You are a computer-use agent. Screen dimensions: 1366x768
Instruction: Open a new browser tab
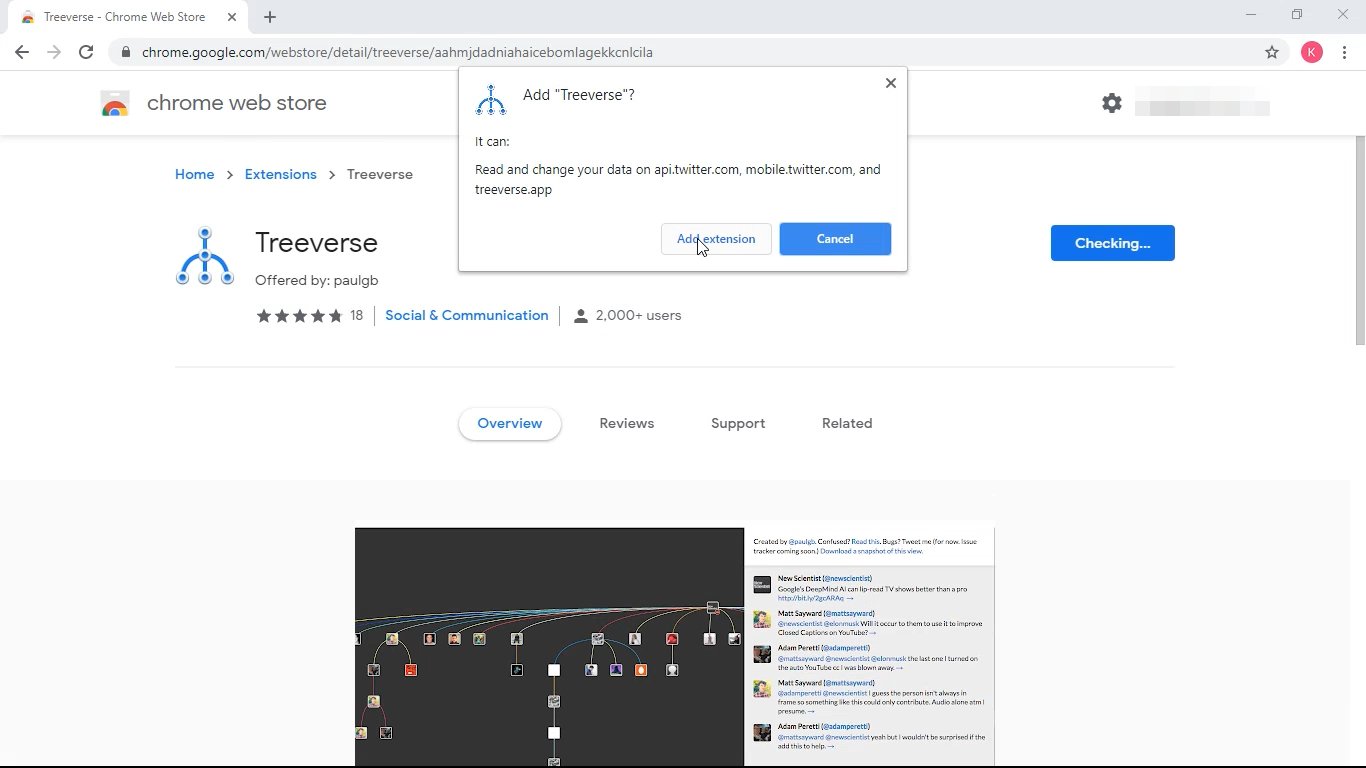(270, 17)
